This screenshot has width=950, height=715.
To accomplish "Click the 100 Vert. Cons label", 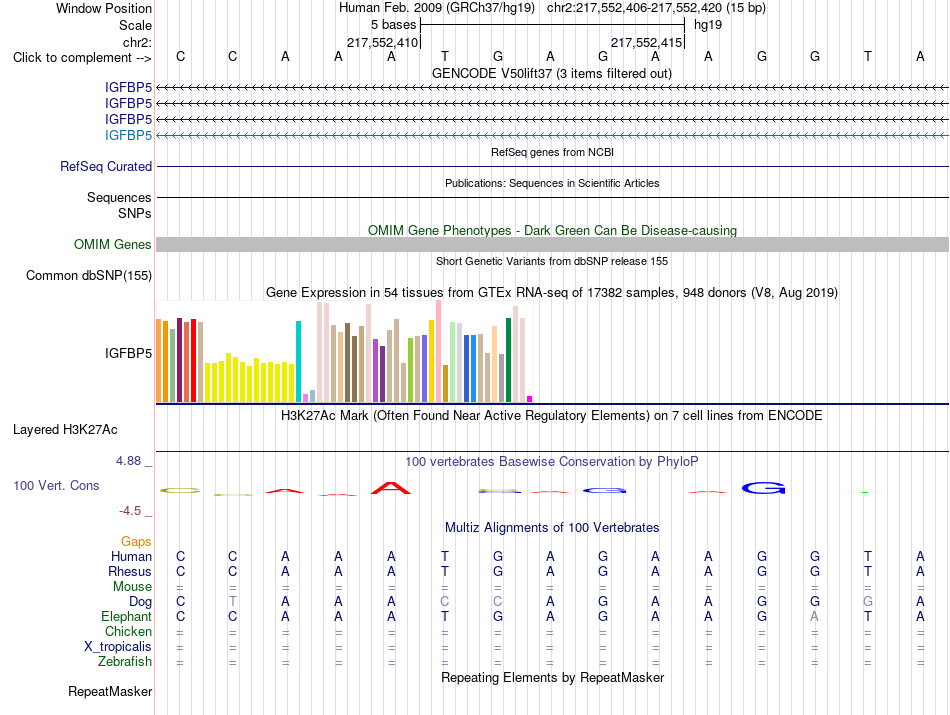I will [56, 485].
